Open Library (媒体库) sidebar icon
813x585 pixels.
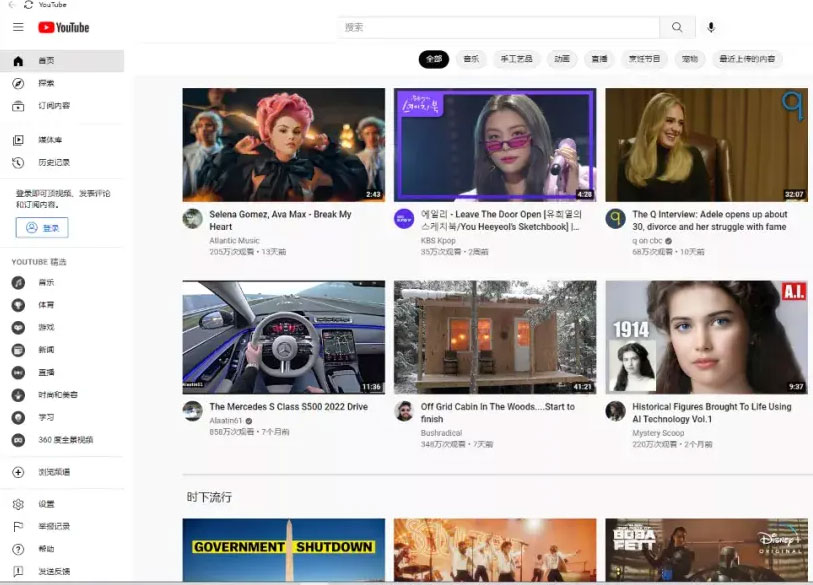coord(18,140)
